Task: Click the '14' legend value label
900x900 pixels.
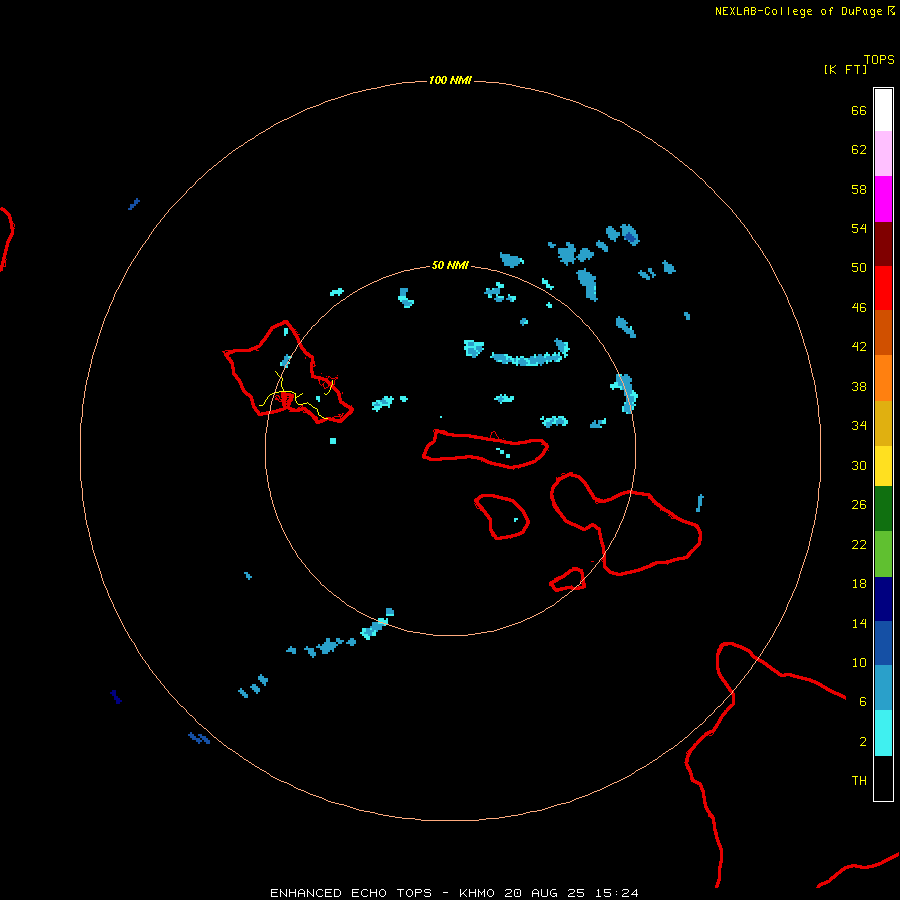Action: click(x=859, y=623)
